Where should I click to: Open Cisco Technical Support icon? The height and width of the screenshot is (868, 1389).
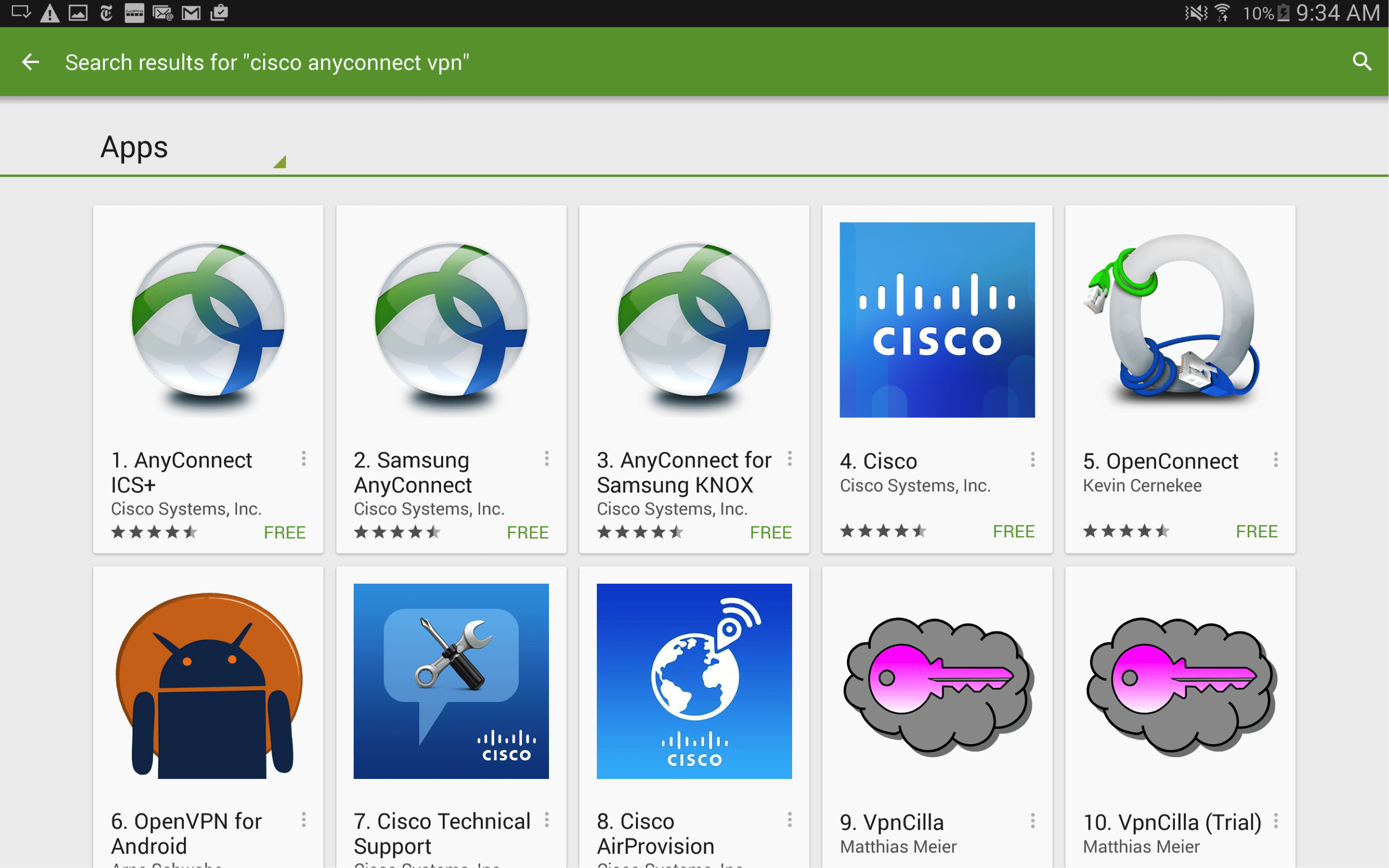tap(451, 682)
